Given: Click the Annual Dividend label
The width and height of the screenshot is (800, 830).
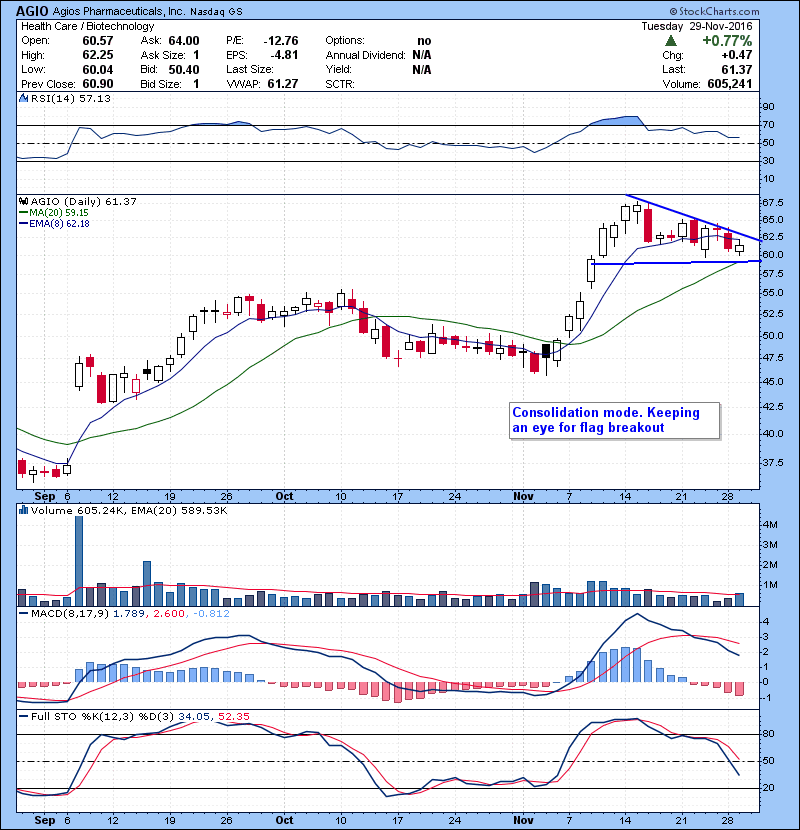Looking at the screenshot, I should tap(365, 55).
